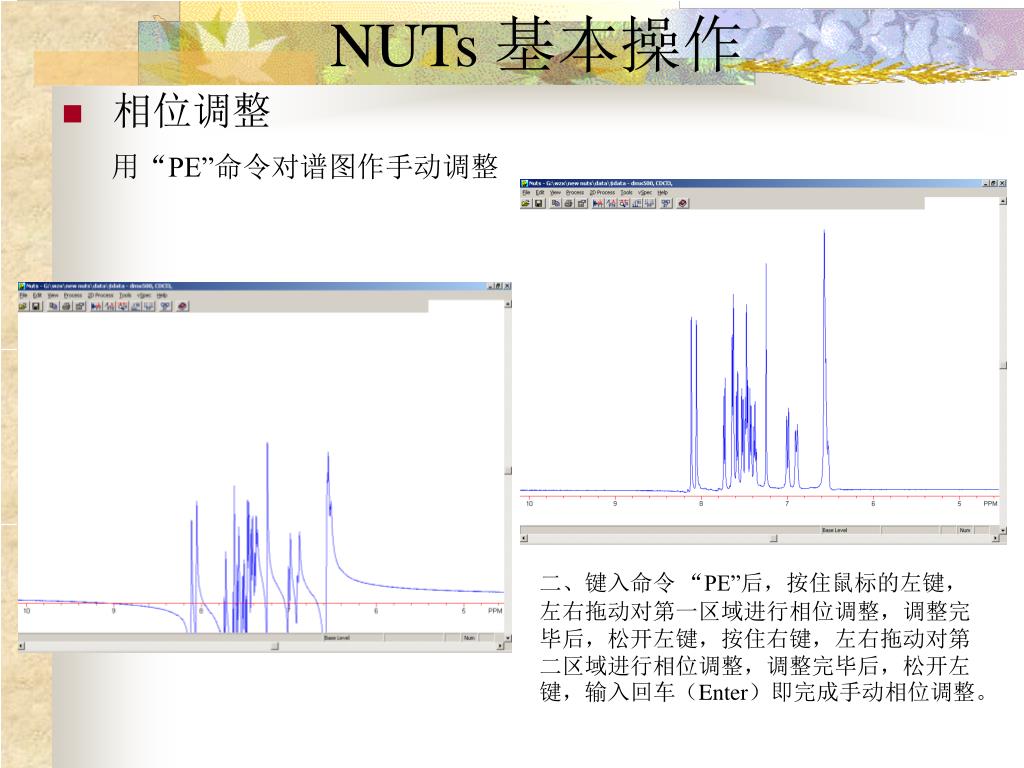Click the 'PPM' axis label in right spectrum
Image resolution: width=1024 pixels, height=768 pixels.
991,504
